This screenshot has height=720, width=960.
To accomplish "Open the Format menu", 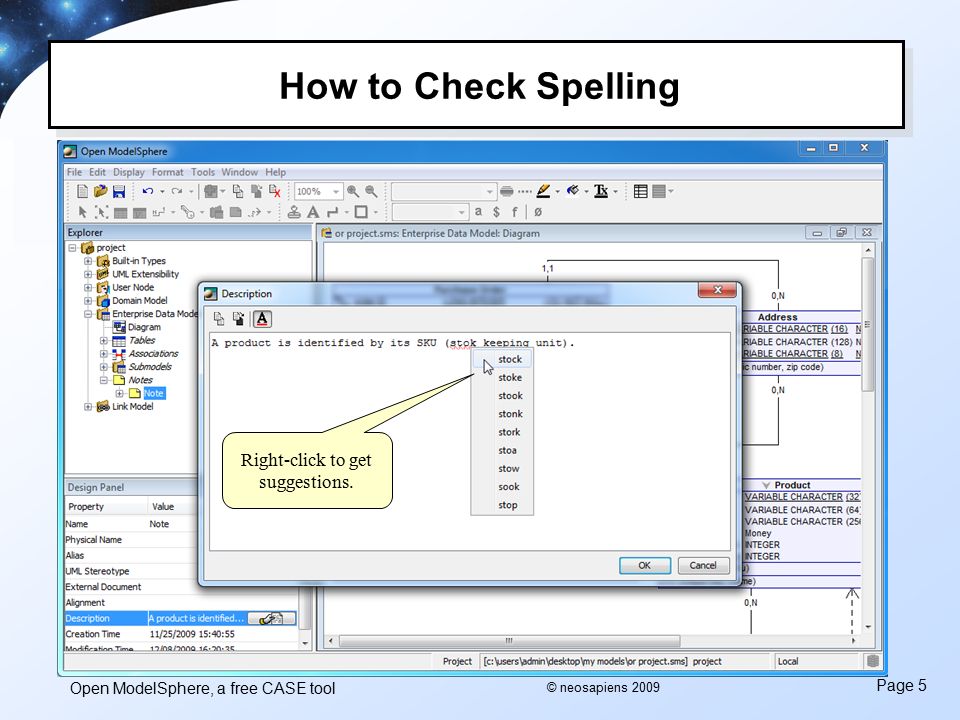I will point(168,172).
